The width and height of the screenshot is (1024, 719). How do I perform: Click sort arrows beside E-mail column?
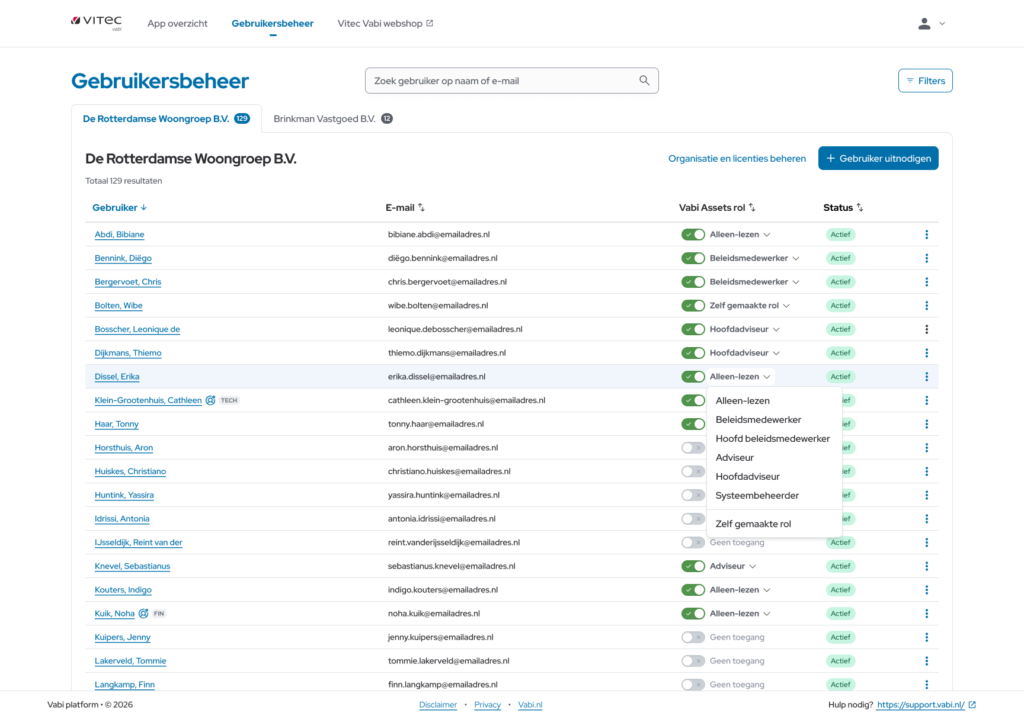[421, 208]
